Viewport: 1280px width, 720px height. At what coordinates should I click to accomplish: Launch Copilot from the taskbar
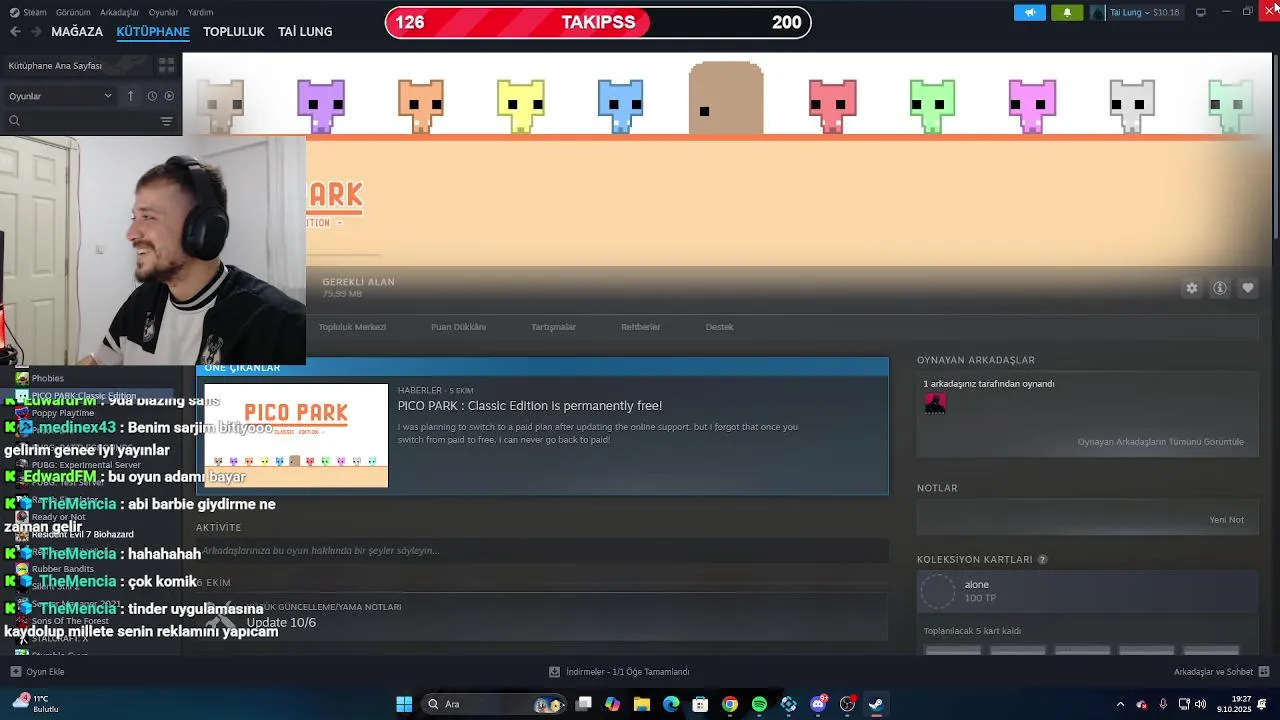(613, 704)
